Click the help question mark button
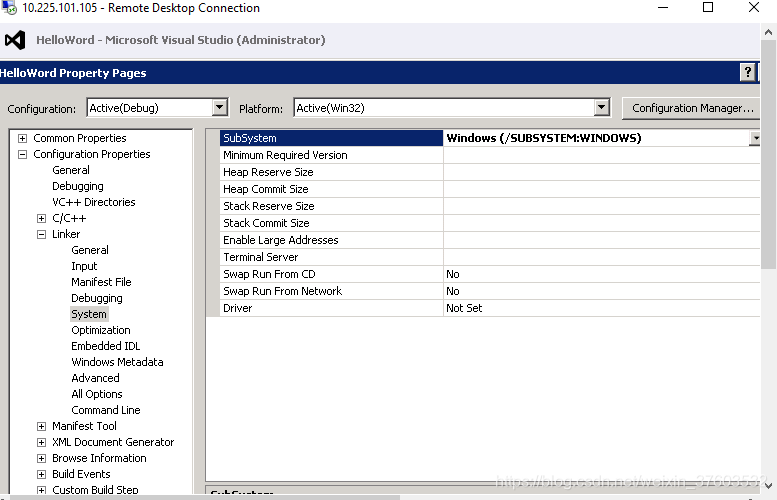 click(x=748, y=72)
